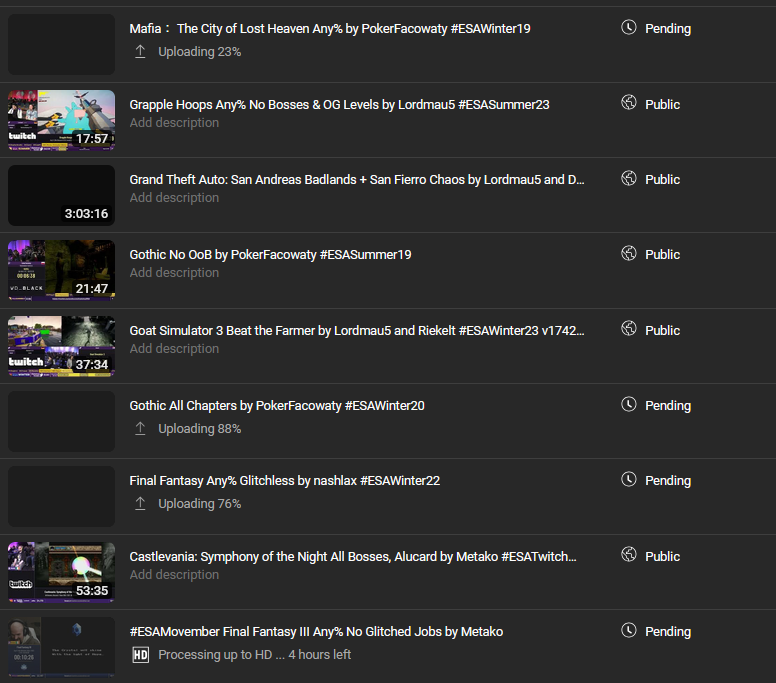
Task: Click the public globe icon for Gothic No OoB
Action: click(x=629, y=253)
